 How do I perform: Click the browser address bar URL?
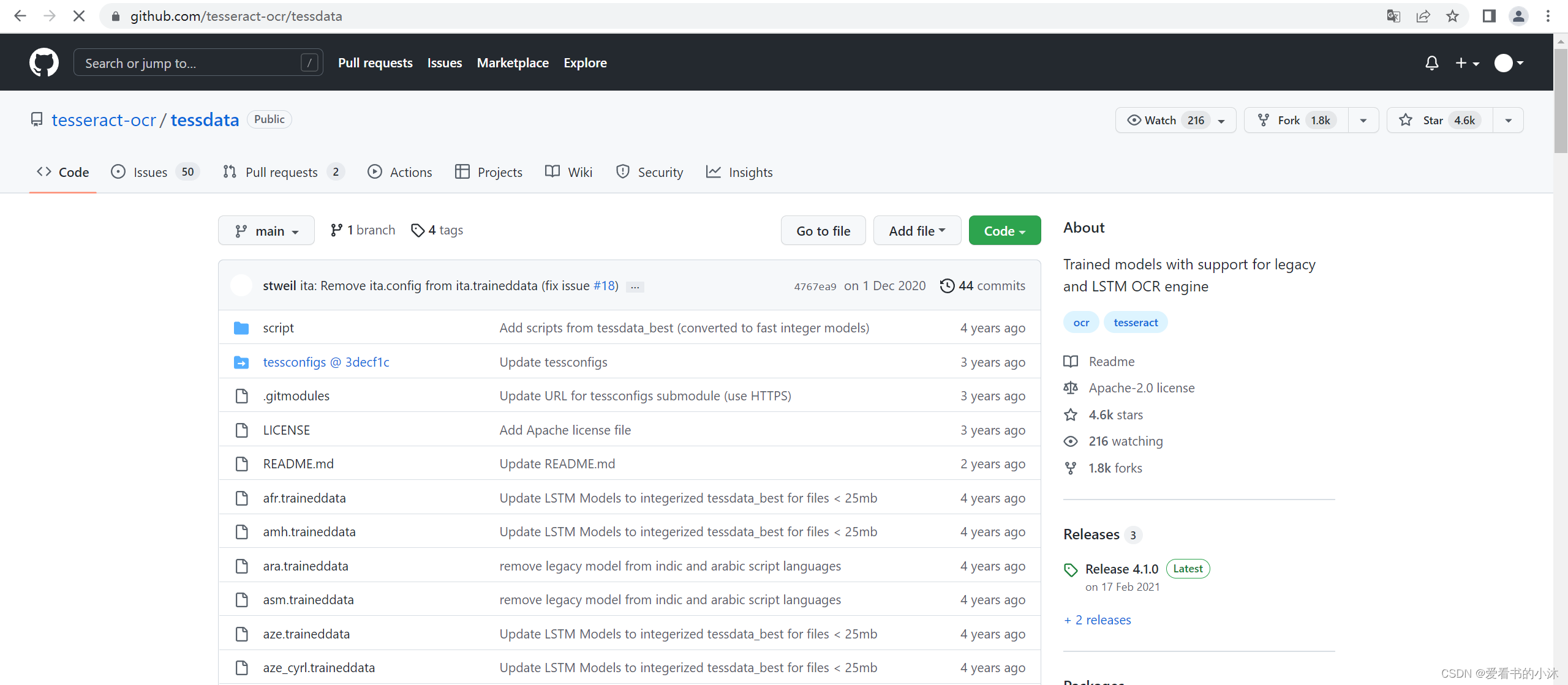tap(236, 16)
